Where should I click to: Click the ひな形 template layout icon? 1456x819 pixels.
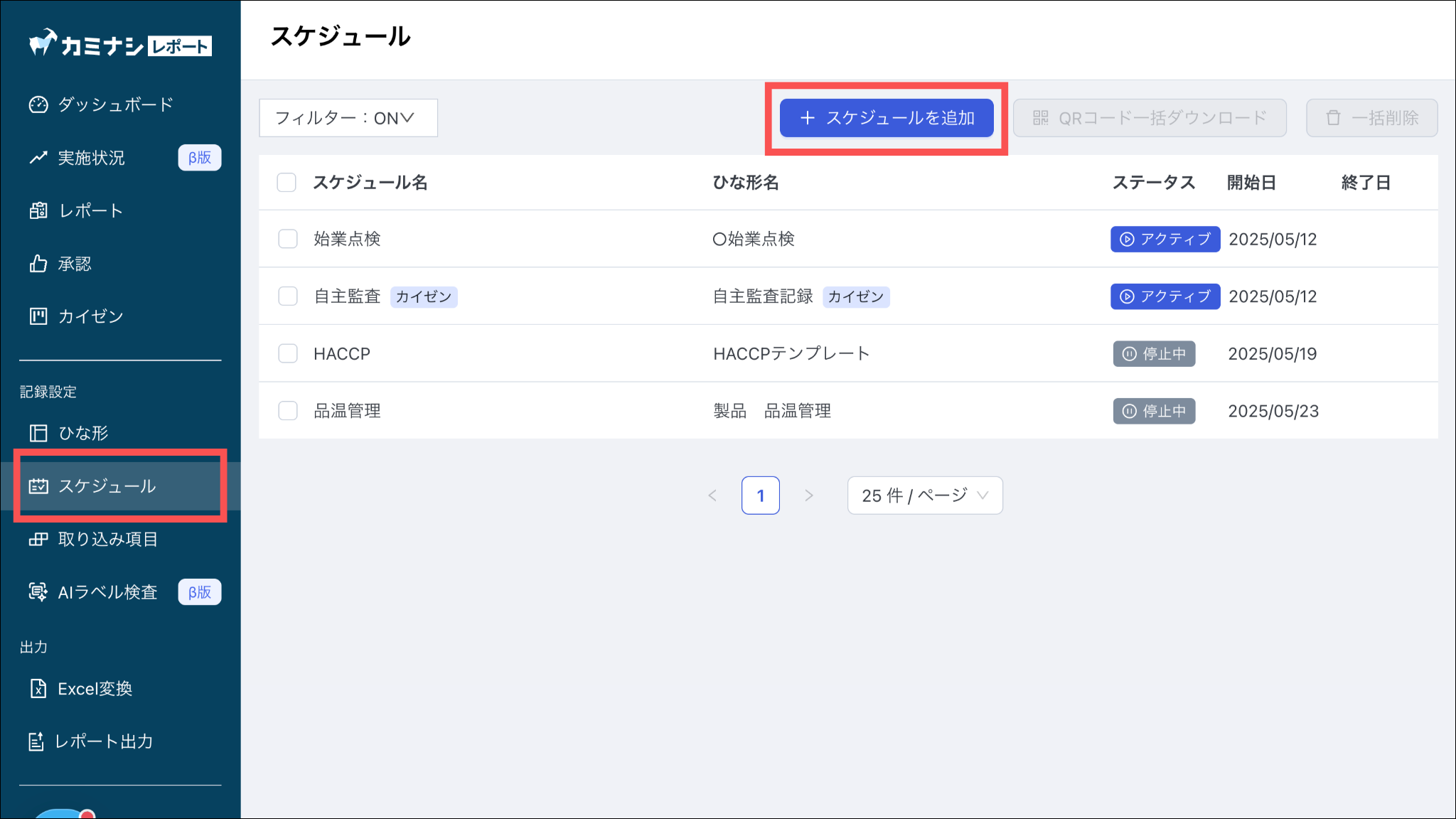38,433
